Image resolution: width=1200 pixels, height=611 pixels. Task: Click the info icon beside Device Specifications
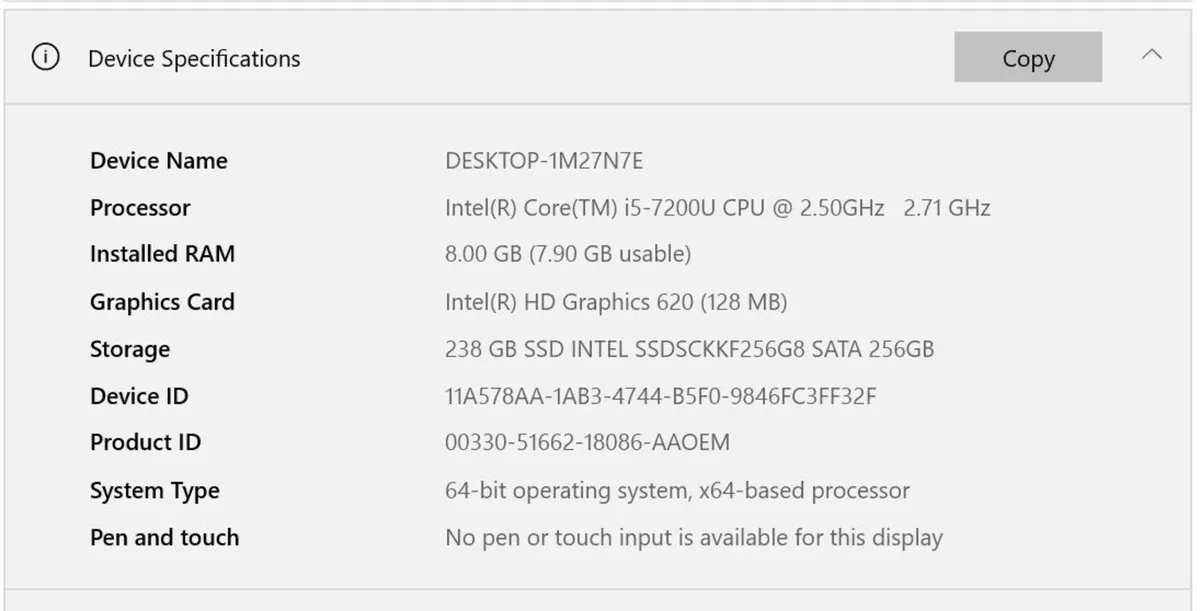[x=45, y=58]
